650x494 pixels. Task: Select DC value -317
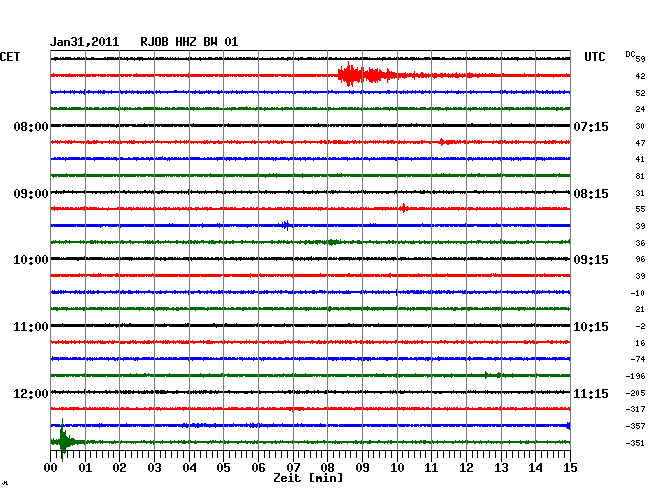pyautogui.click(x=635, y=409)
